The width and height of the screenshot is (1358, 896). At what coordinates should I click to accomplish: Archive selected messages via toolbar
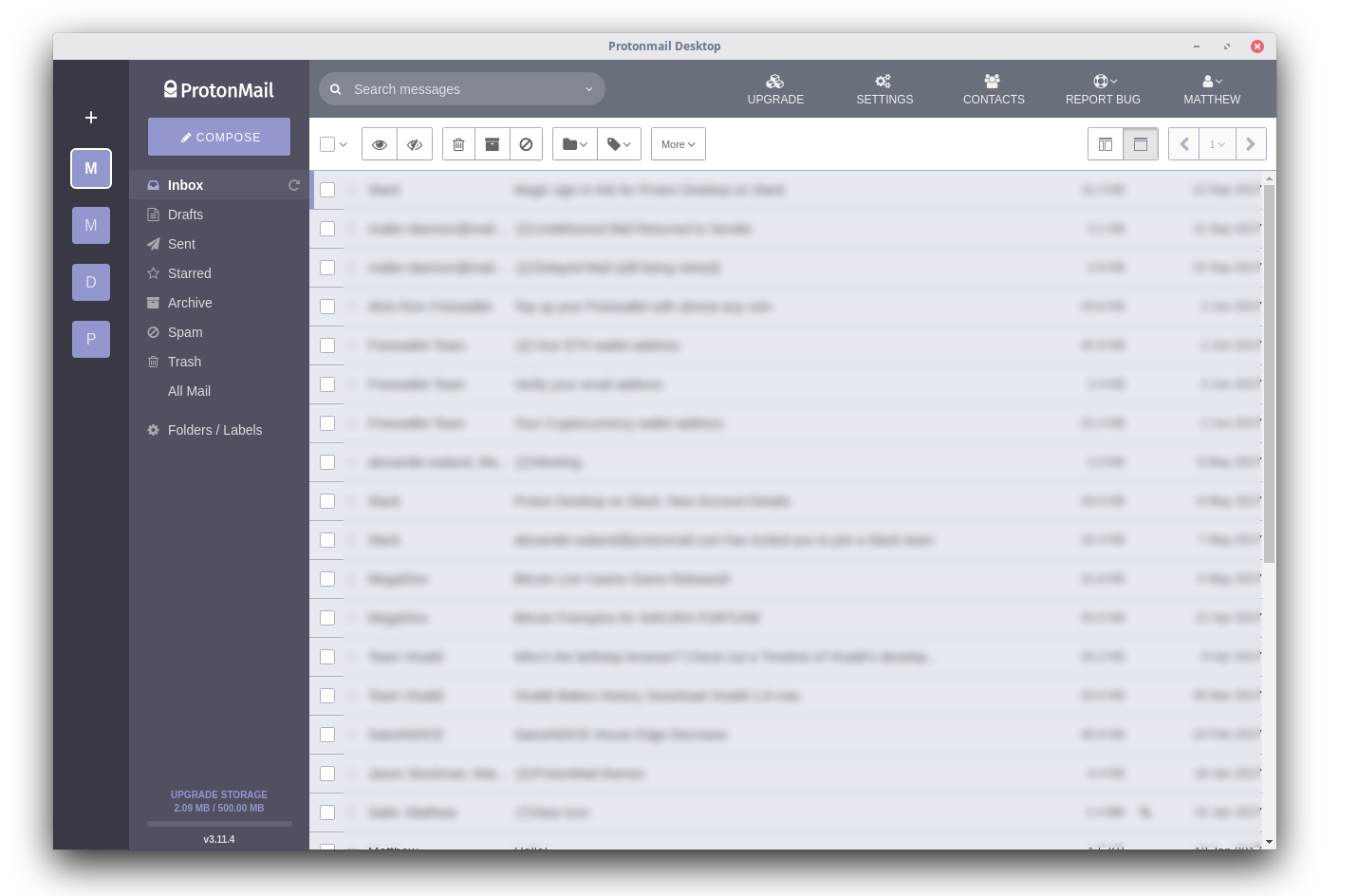[493, 144]
